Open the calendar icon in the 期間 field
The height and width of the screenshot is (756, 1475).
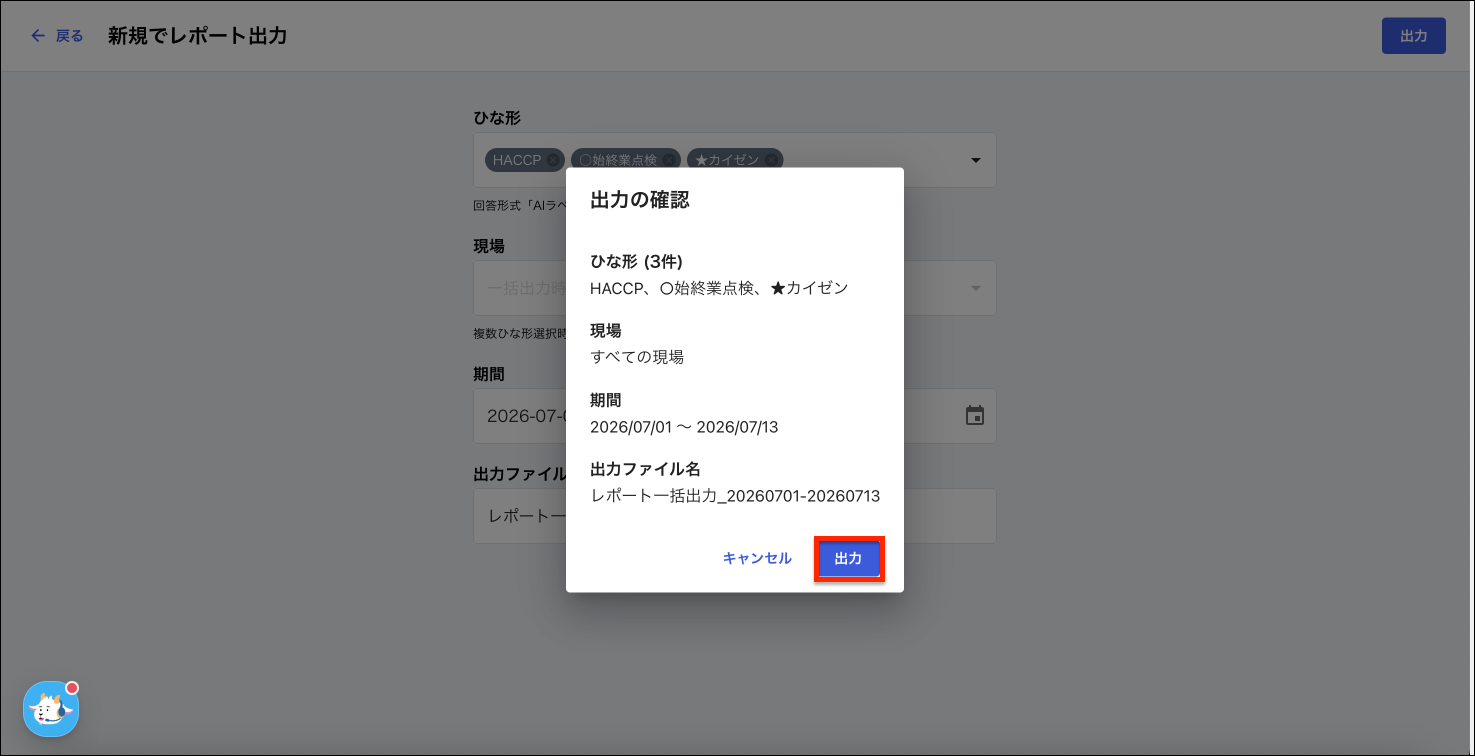click(x=975, y=416)
